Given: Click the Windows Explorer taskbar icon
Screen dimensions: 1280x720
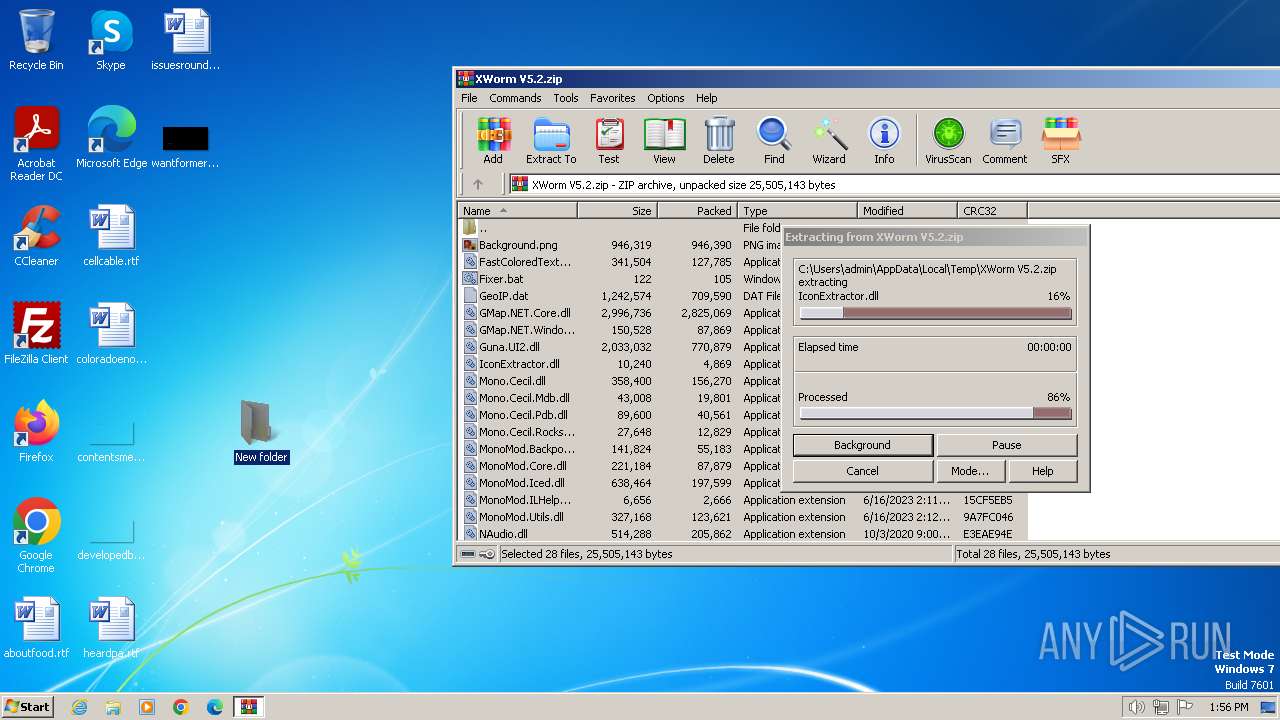Looking at the screenshot, I should pos(113,707).
